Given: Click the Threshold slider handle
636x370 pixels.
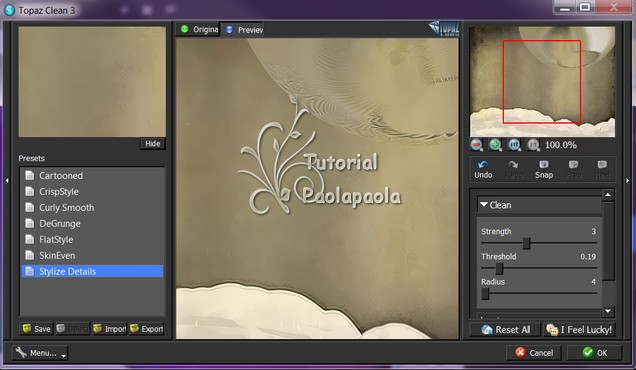Looking at the screenshot, I should pyautogui.click(x=499, y=268).
